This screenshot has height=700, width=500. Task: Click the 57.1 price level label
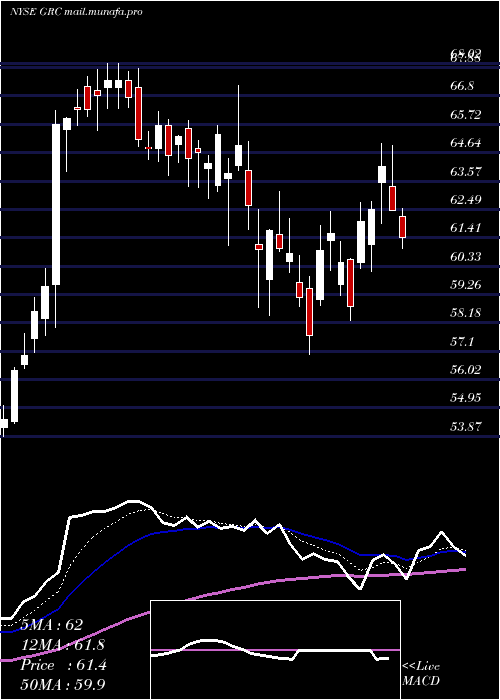462,342
